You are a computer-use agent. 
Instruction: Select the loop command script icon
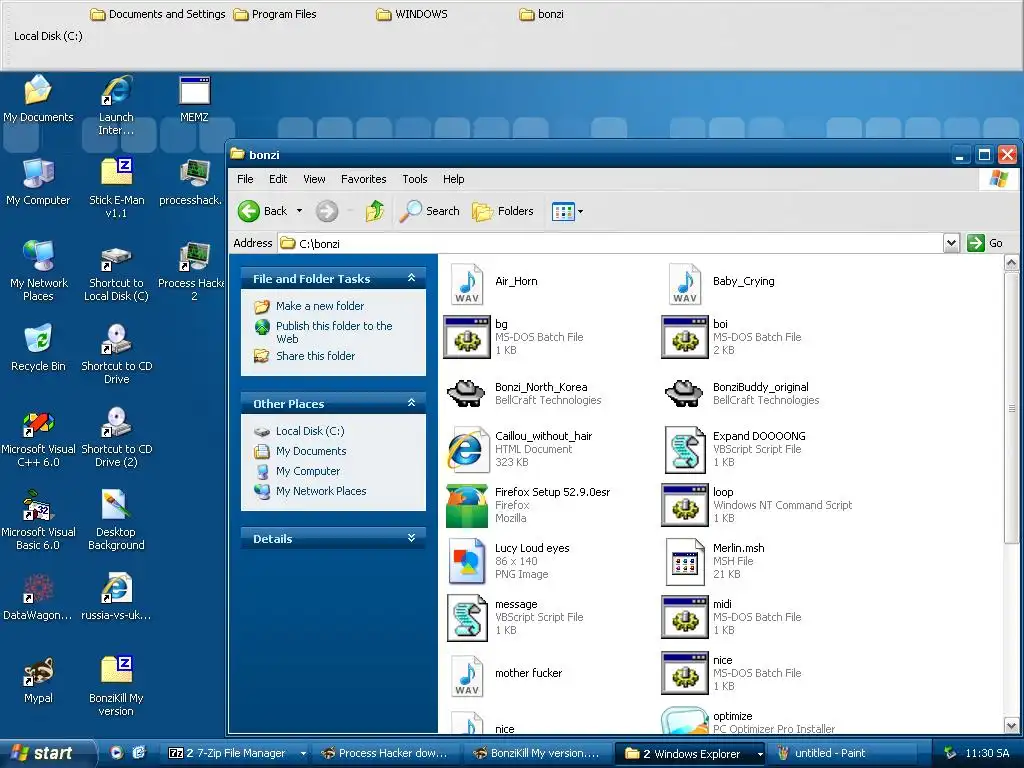(x=685, y=505)
